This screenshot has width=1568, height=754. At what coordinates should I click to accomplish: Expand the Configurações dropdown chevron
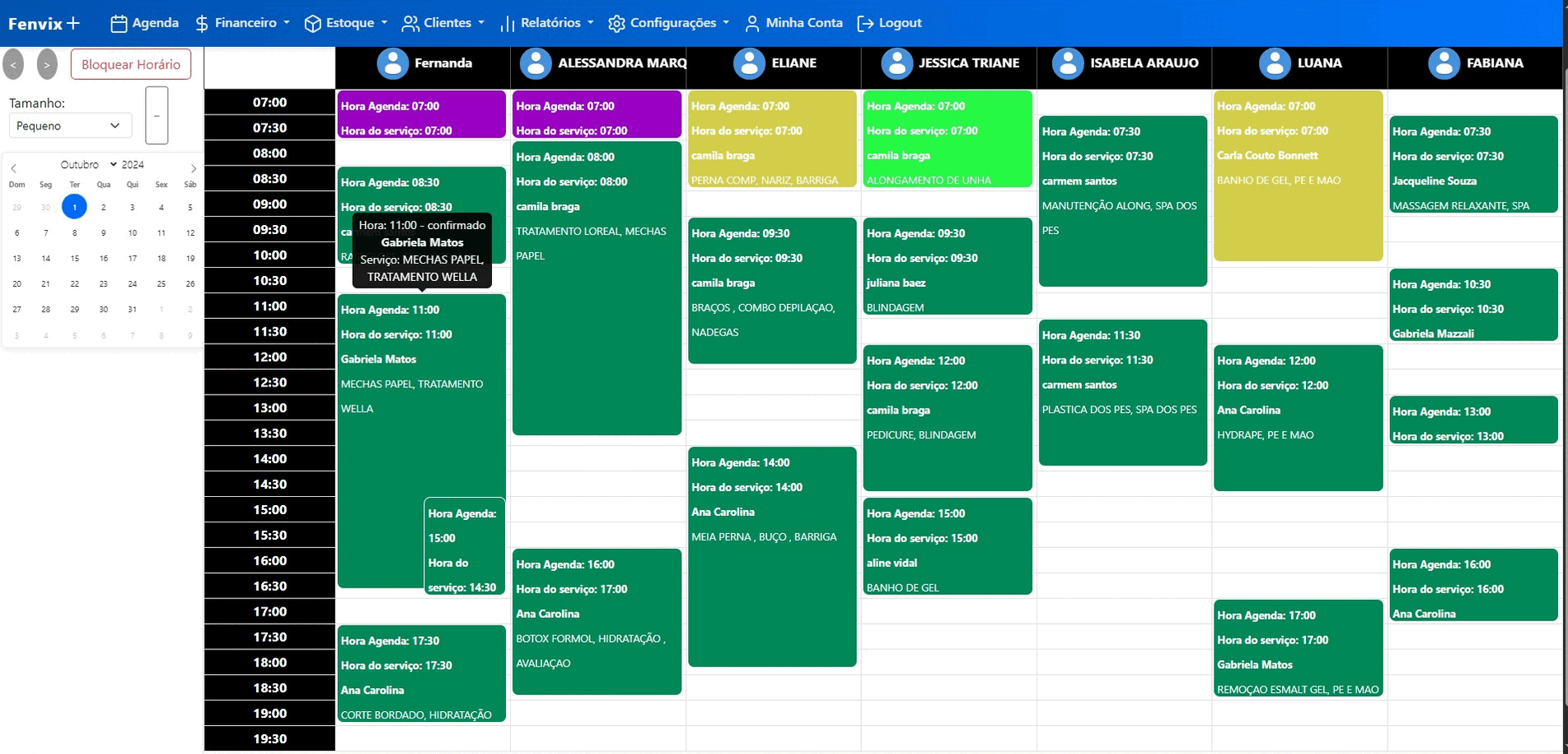coord(726,23)
